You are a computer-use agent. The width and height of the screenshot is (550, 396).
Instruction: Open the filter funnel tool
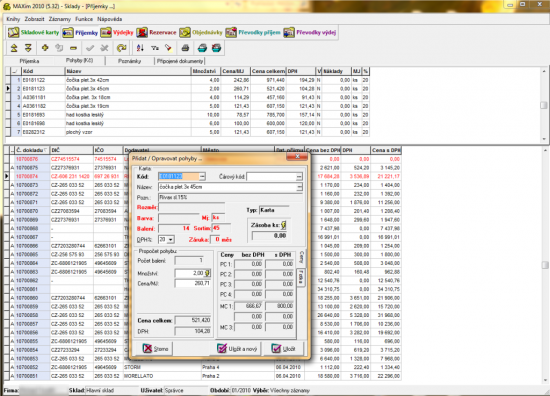click(155, 48)
